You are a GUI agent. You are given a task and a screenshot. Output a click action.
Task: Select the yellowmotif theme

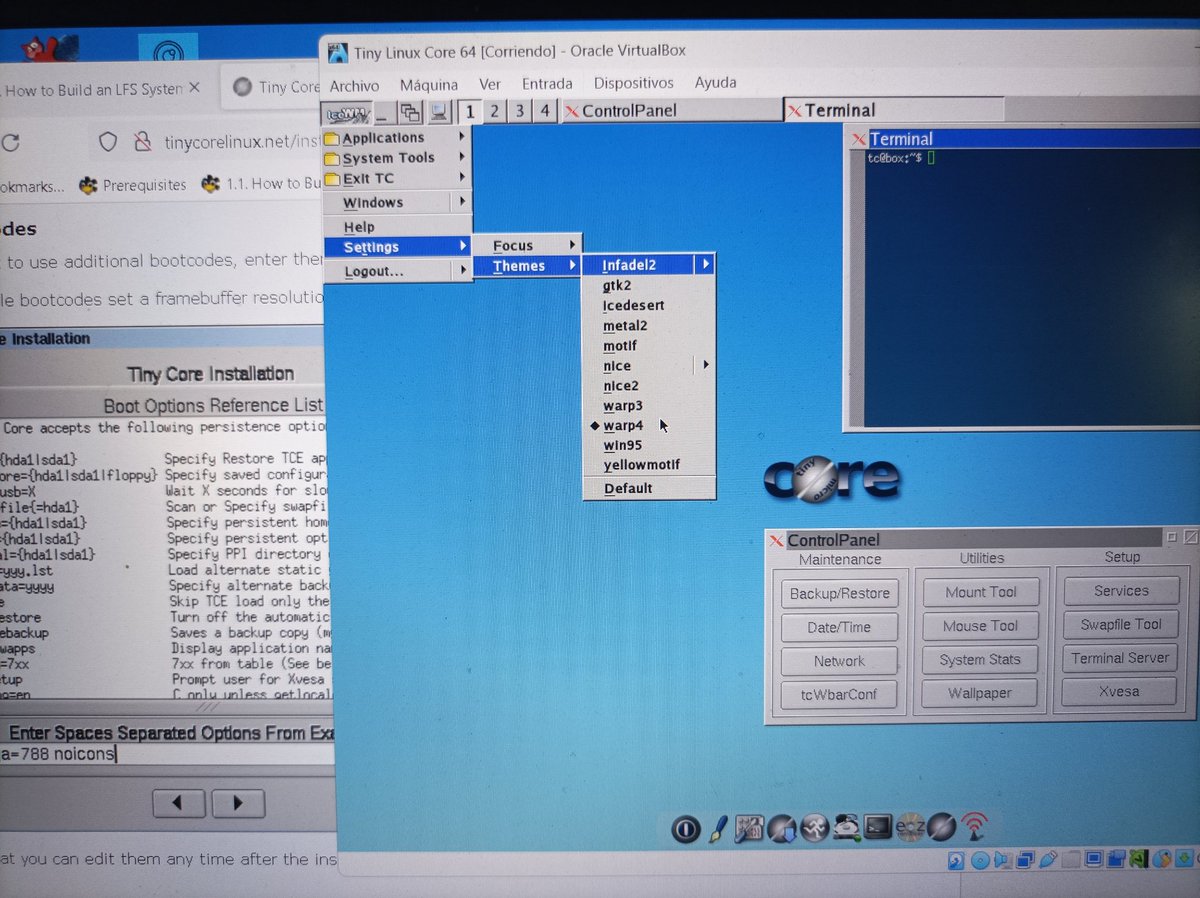coord(648,465)
